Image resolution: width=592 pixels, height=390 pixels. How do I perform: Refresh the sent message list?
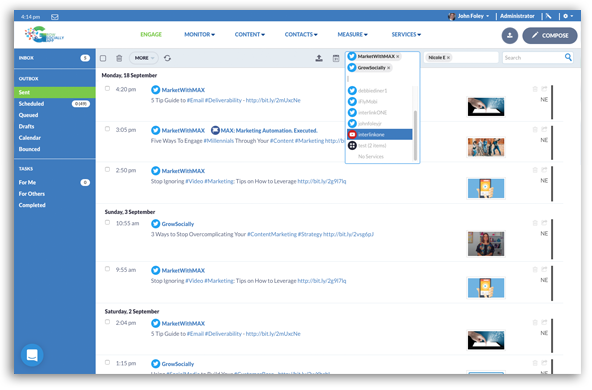[167, 58]
